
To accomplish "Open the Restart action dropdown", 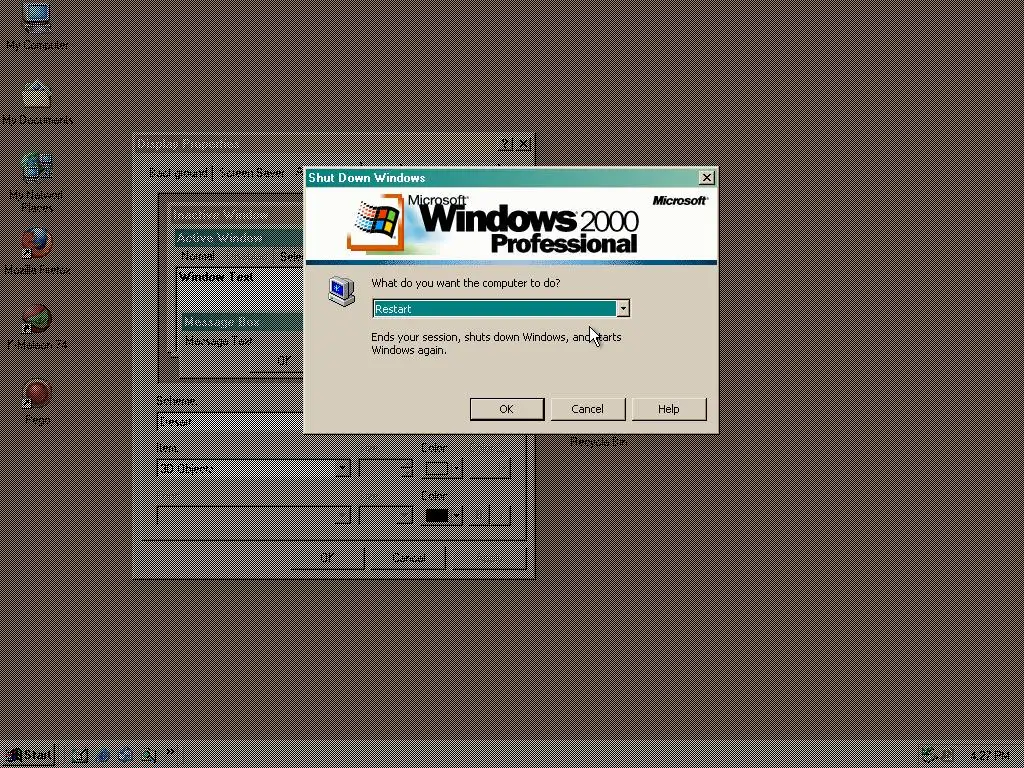I will pyautogui.click(x=623, y=308).
